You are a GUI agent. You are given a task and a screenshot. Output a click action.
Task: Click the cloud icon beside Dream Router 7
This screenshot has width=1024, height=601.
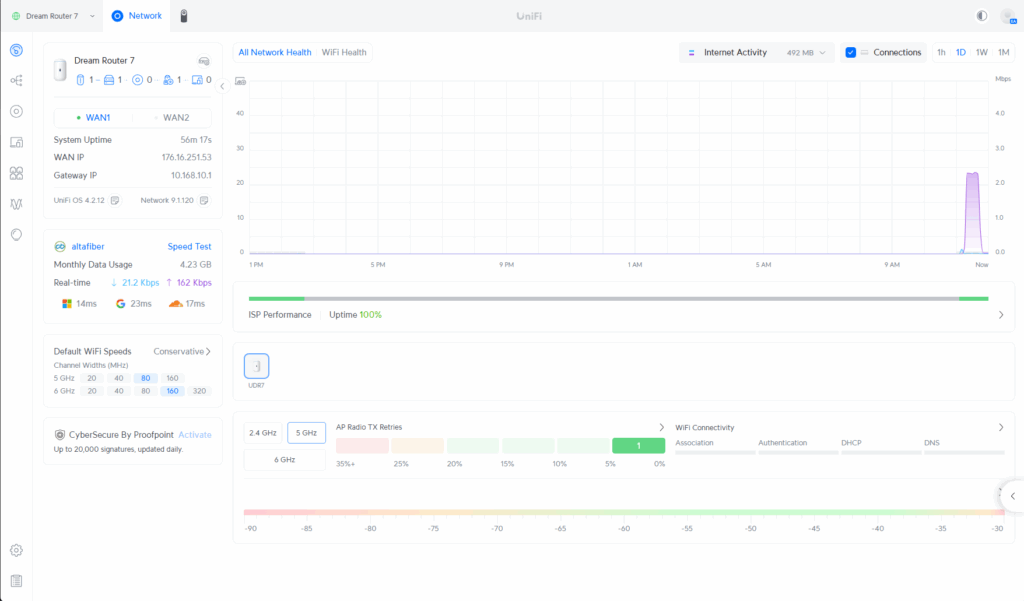pyautogui.click(x=204, y=61)
